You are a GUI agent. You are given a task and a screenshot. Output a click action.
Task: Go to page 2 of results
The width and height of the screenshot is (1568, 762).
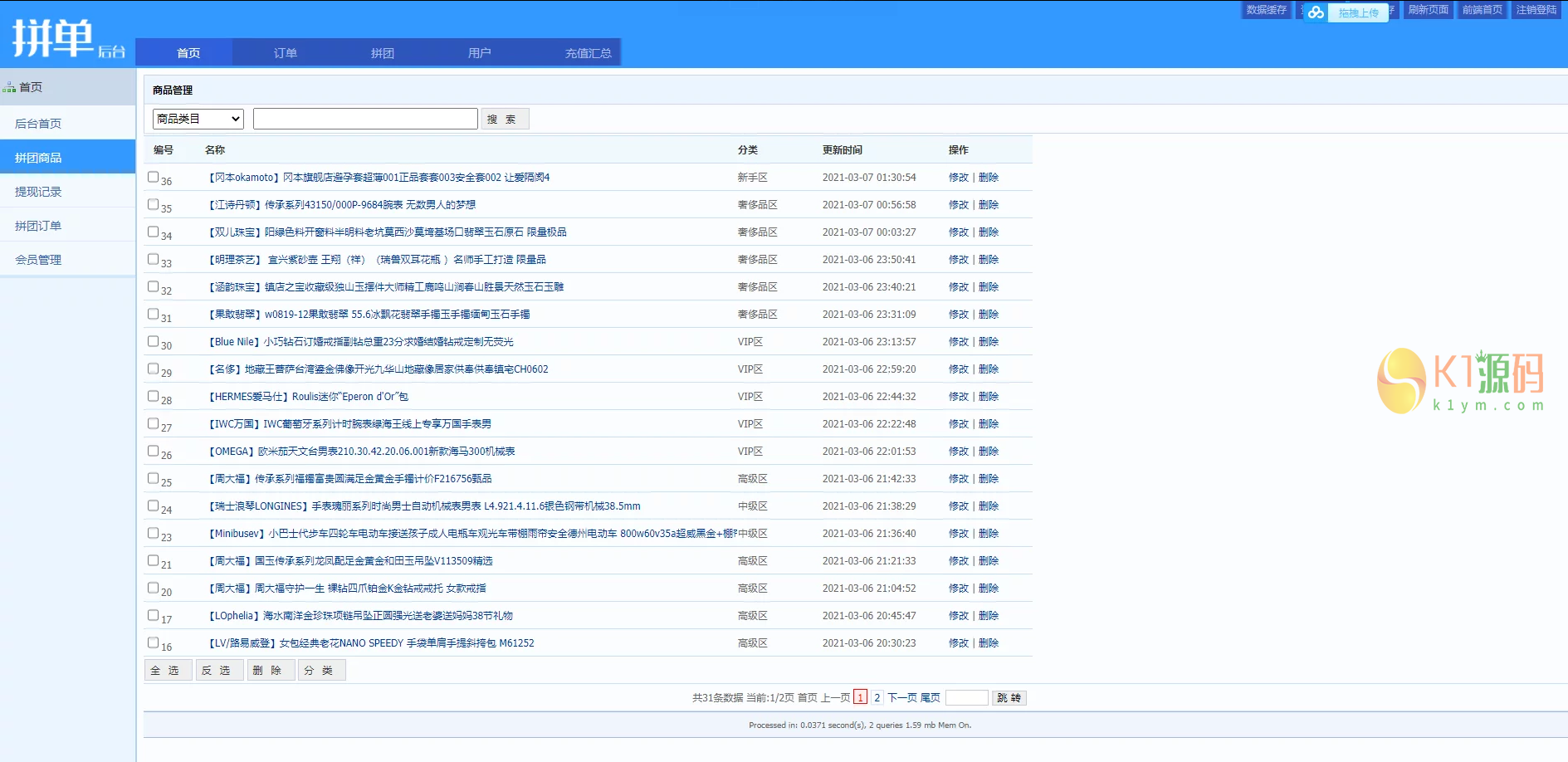coord(877,698)
